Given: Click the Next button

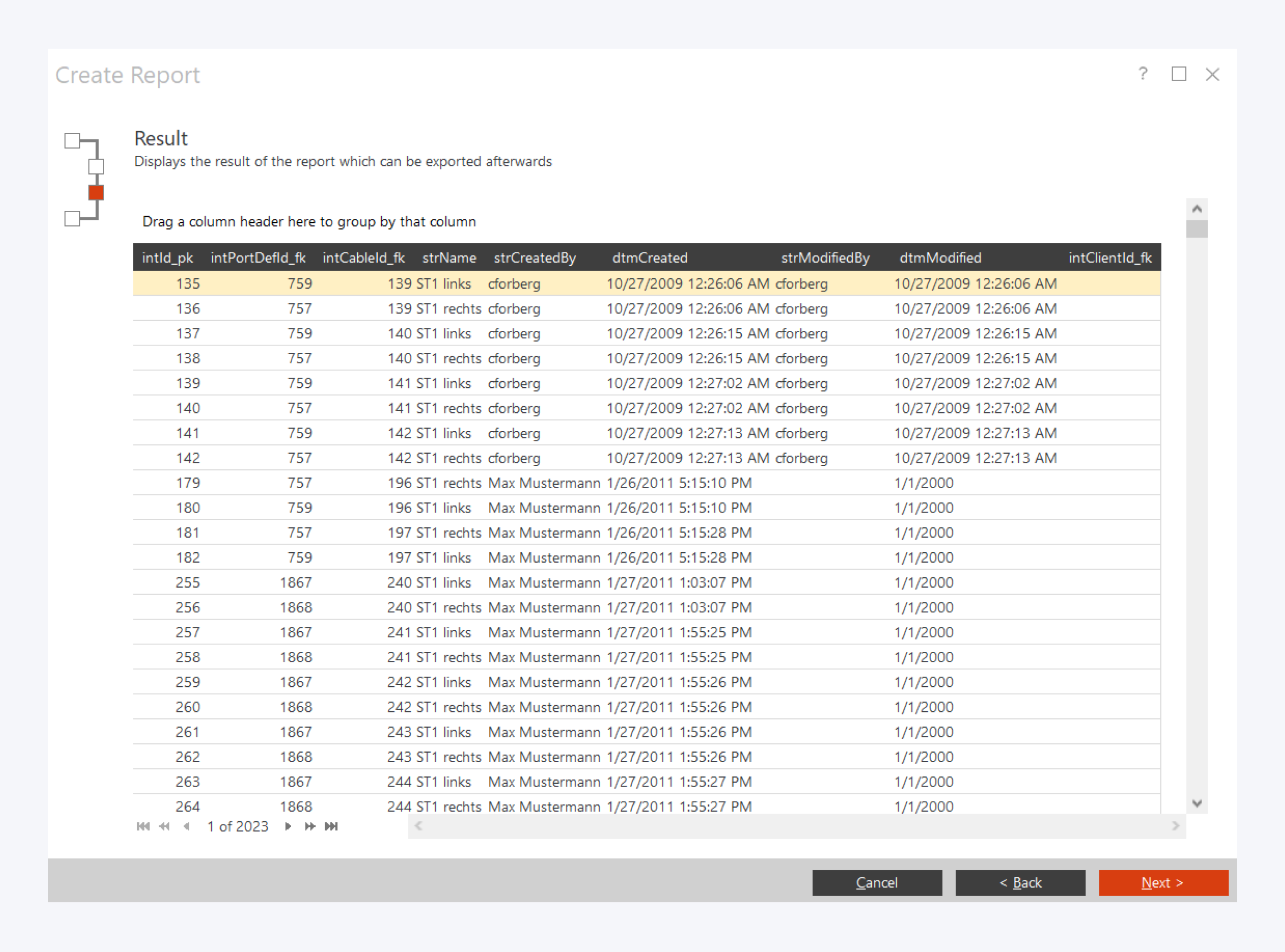Looking at the screenshot, I should pyautogui.click(x=1163, y=882).
